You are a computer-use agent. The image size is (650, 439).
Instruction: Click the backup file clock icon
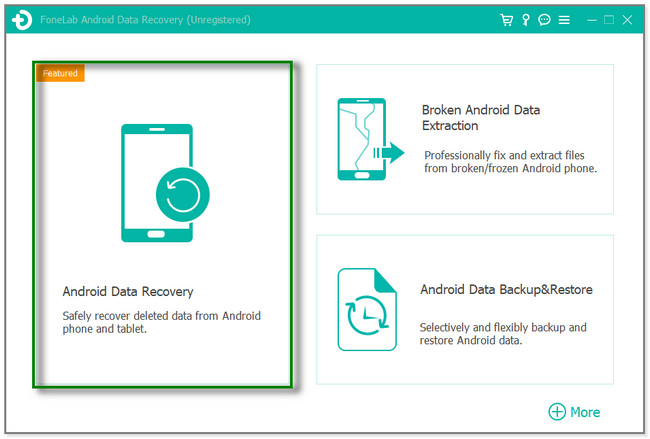(x=367, y=309)
